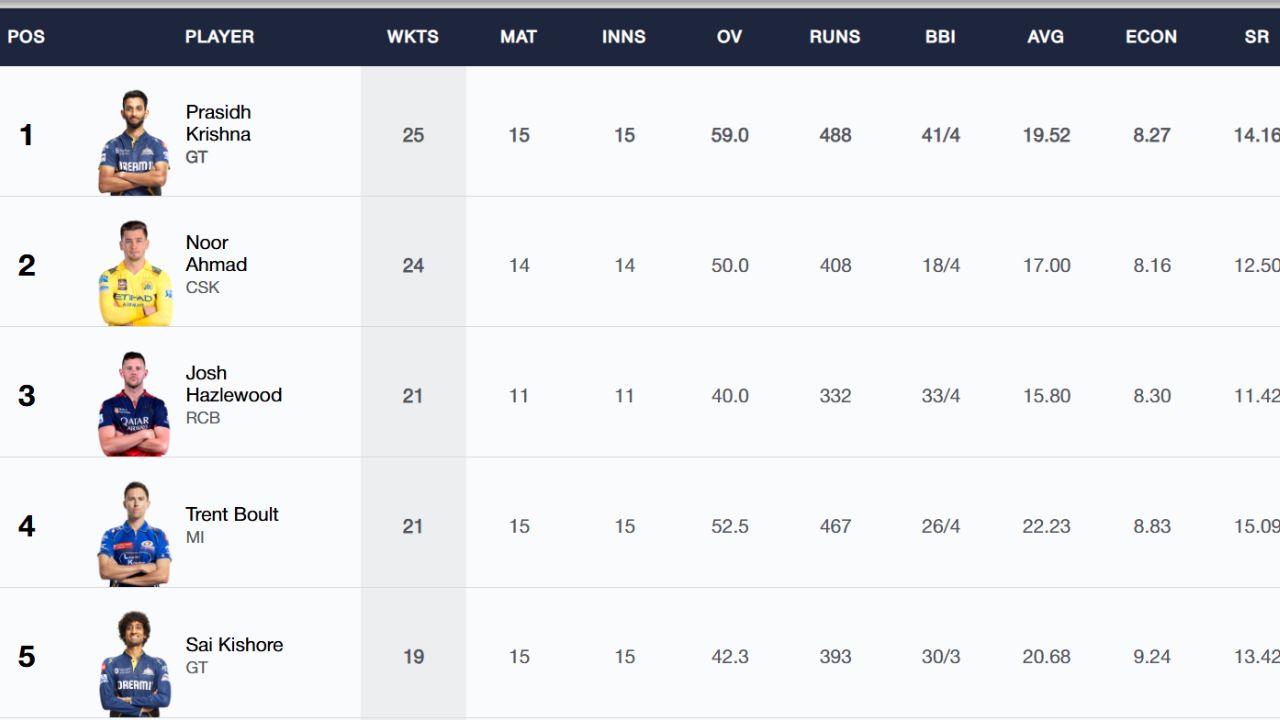
Task: Open Noor Ahmad player name link
Action: click(216, 253)
